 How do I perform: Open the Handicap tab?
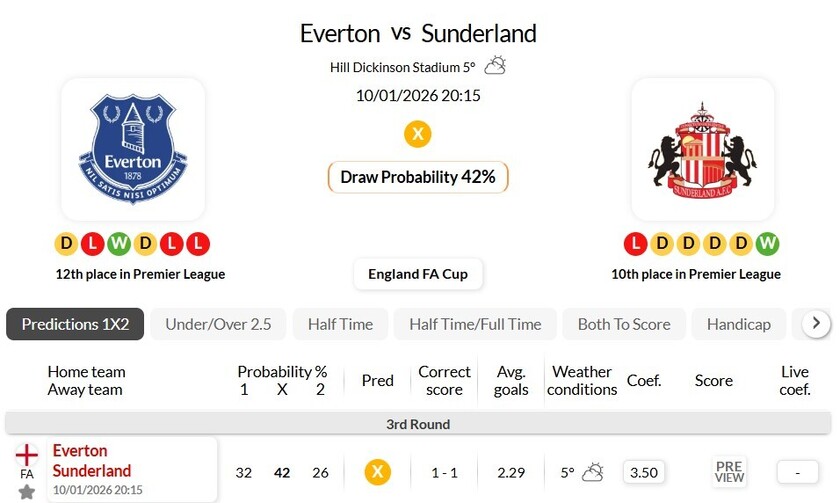pos(739,324)
